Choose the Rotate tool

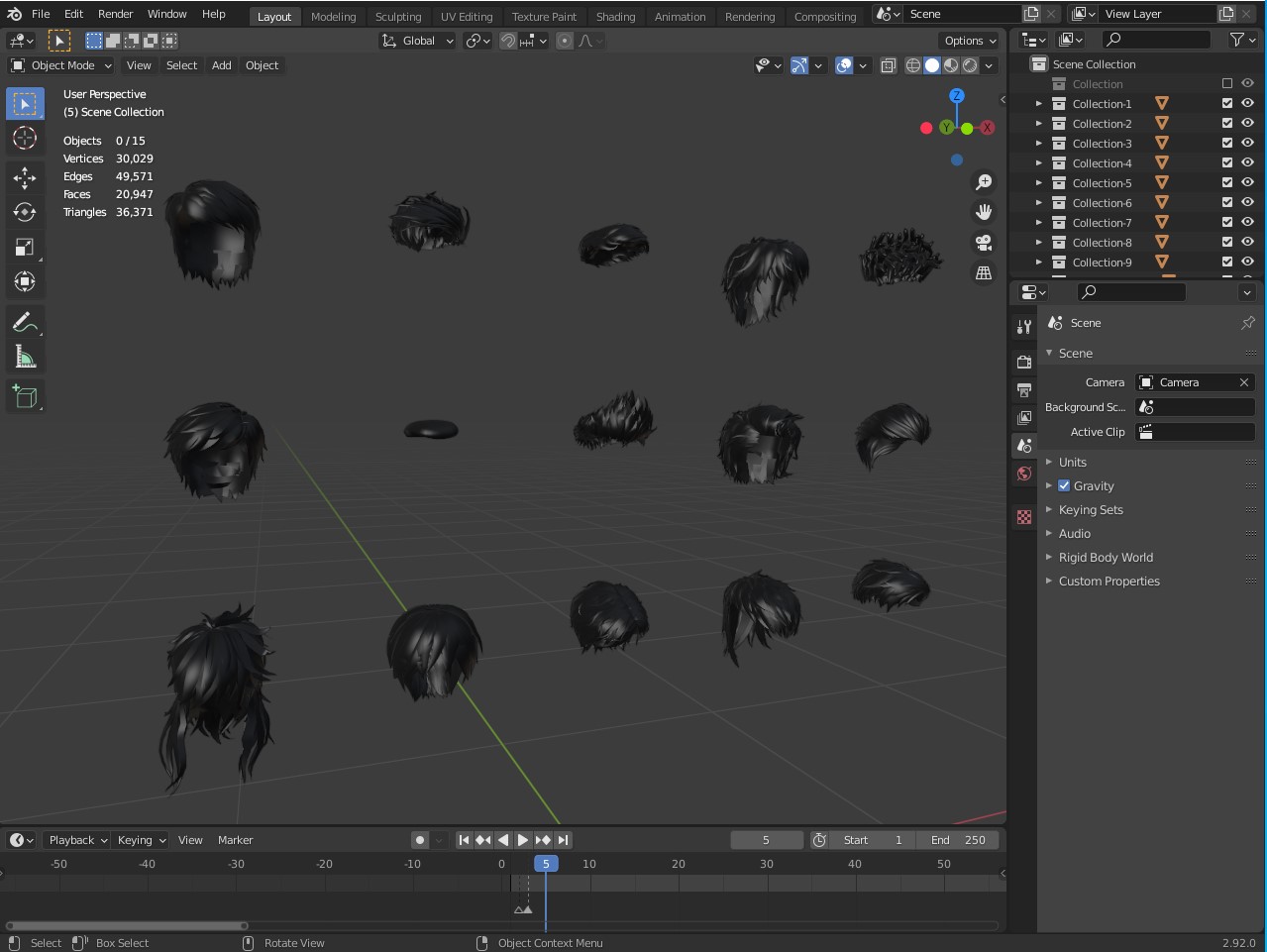pos(25,213)
